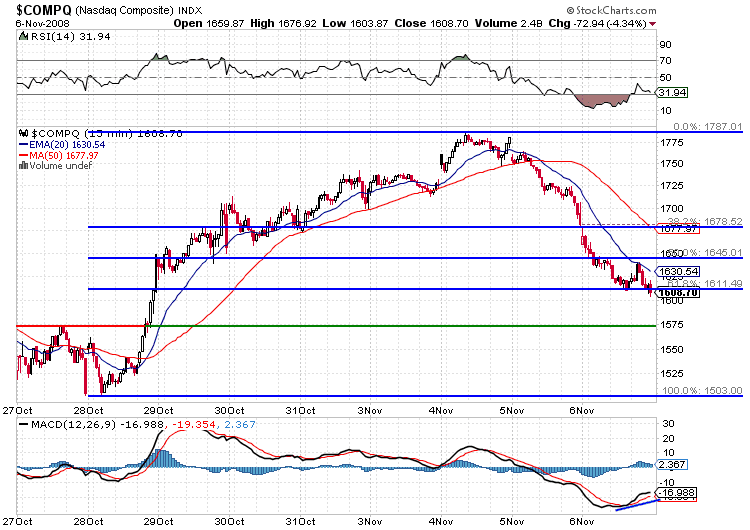Click the 1725 price axis value

pos(672,185)
